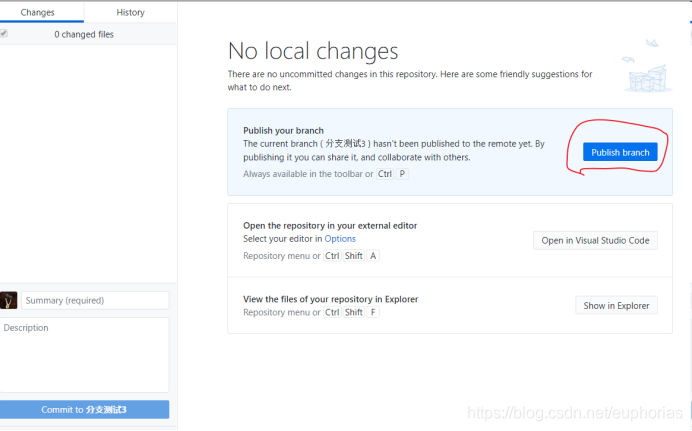
Task: Click the 'Publish your branch' title
Action: tap(283, 131)
